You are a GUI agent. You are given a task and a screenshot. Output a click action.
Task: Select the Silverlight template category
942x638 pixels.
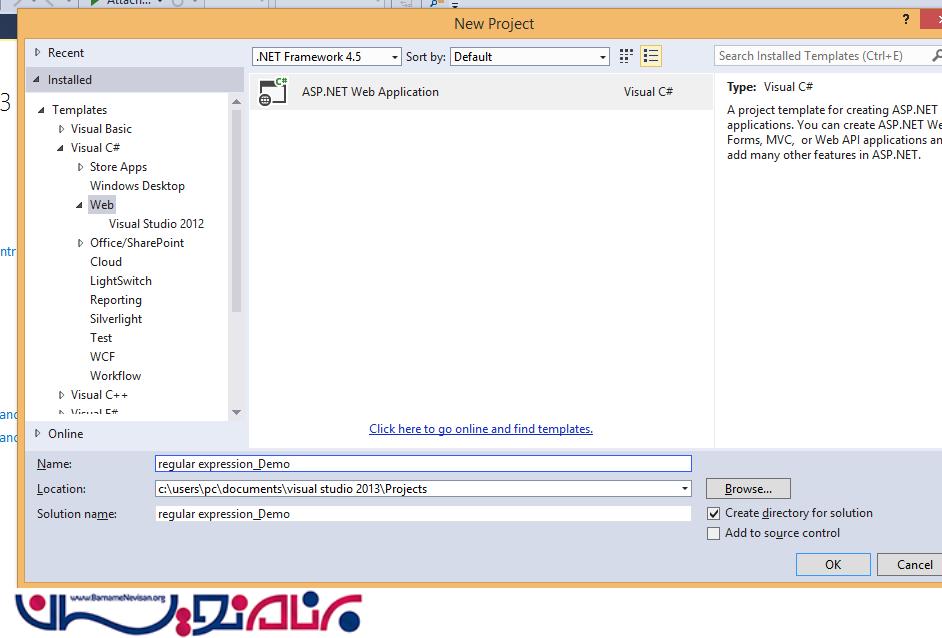tap(116, 319)
